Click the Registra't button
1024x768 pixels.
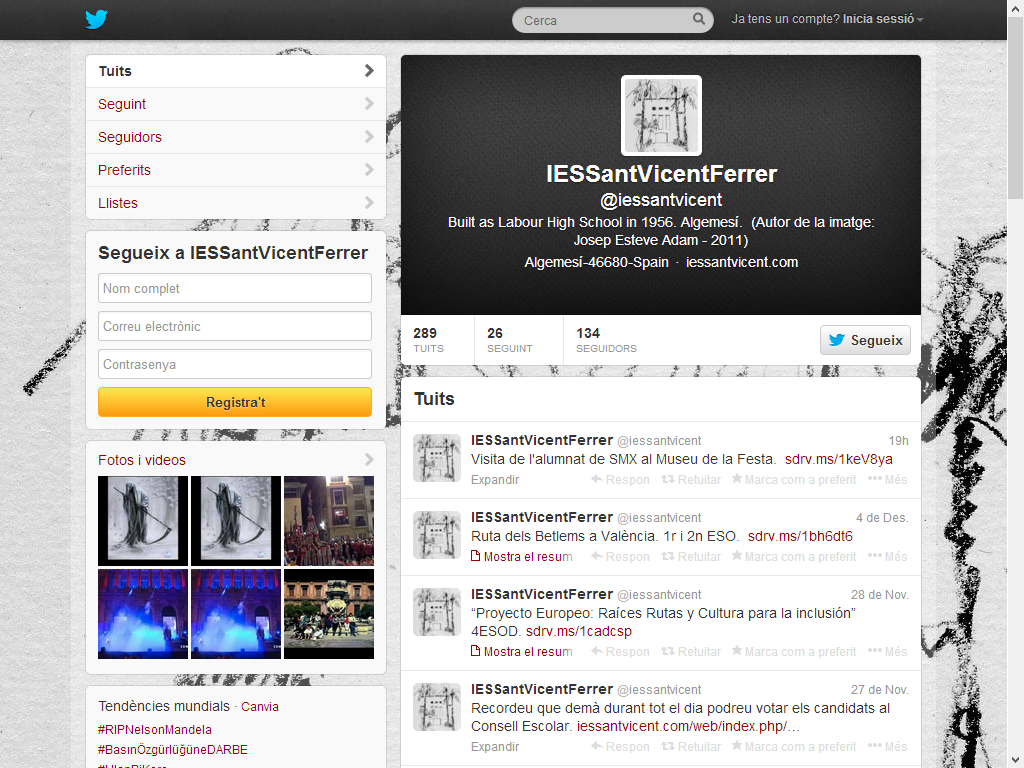coord(235,402)
